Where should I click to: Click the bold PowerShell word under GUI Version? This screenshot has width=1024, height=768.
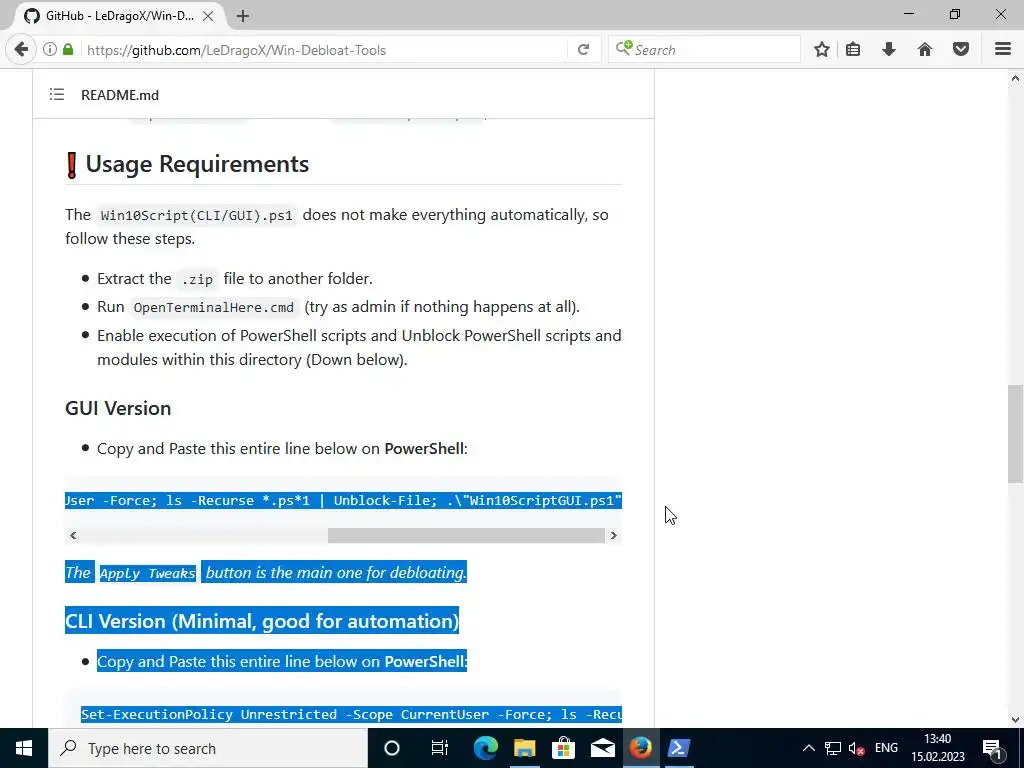[x=424, y=449]
